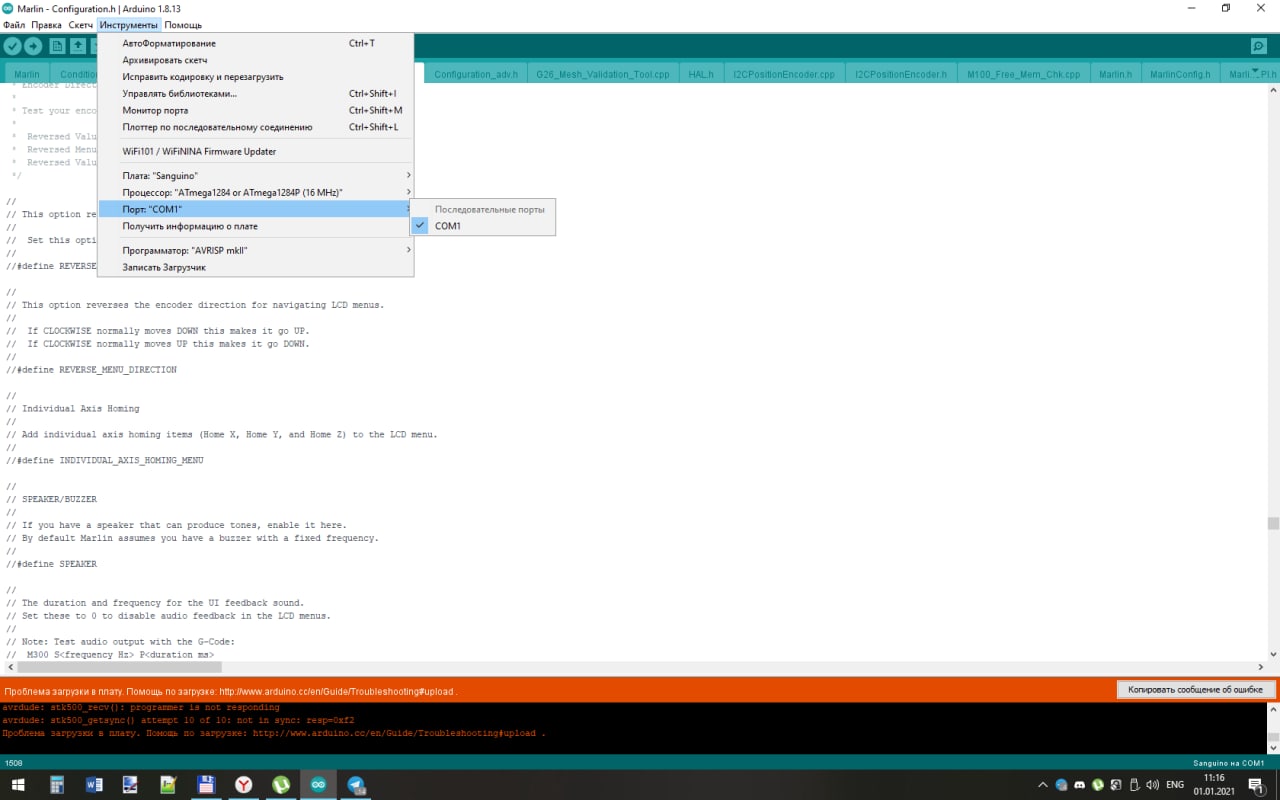
Task: Expand the Процессор ATmega1284 submenu
Action: pyautogui.click(x=255, y=192)
